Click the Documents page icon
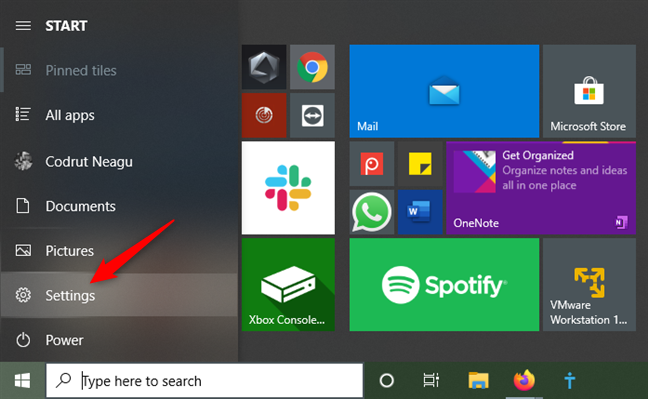The width and height of the screenshot is (648, 399). tap(23, 205)
